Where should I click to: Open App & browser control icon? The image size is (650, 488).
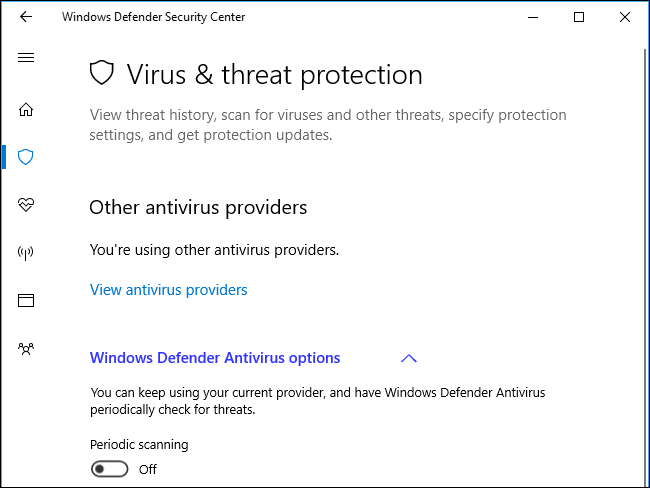point(26,301)
